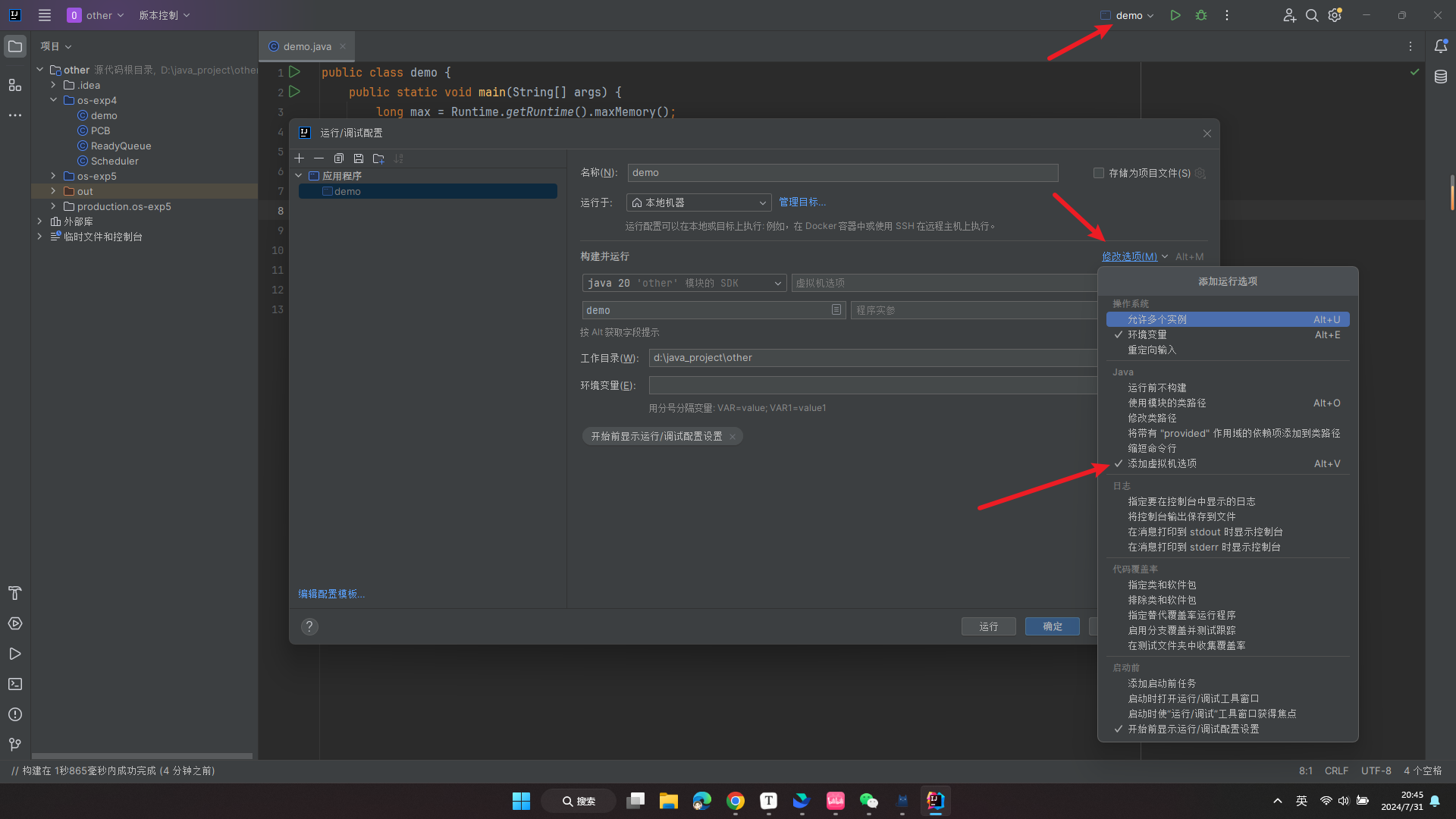The width and height of the screenshot is (1456, 819).
Task: Open More tool windows ellipsis icon
Action: pos(15,115)
